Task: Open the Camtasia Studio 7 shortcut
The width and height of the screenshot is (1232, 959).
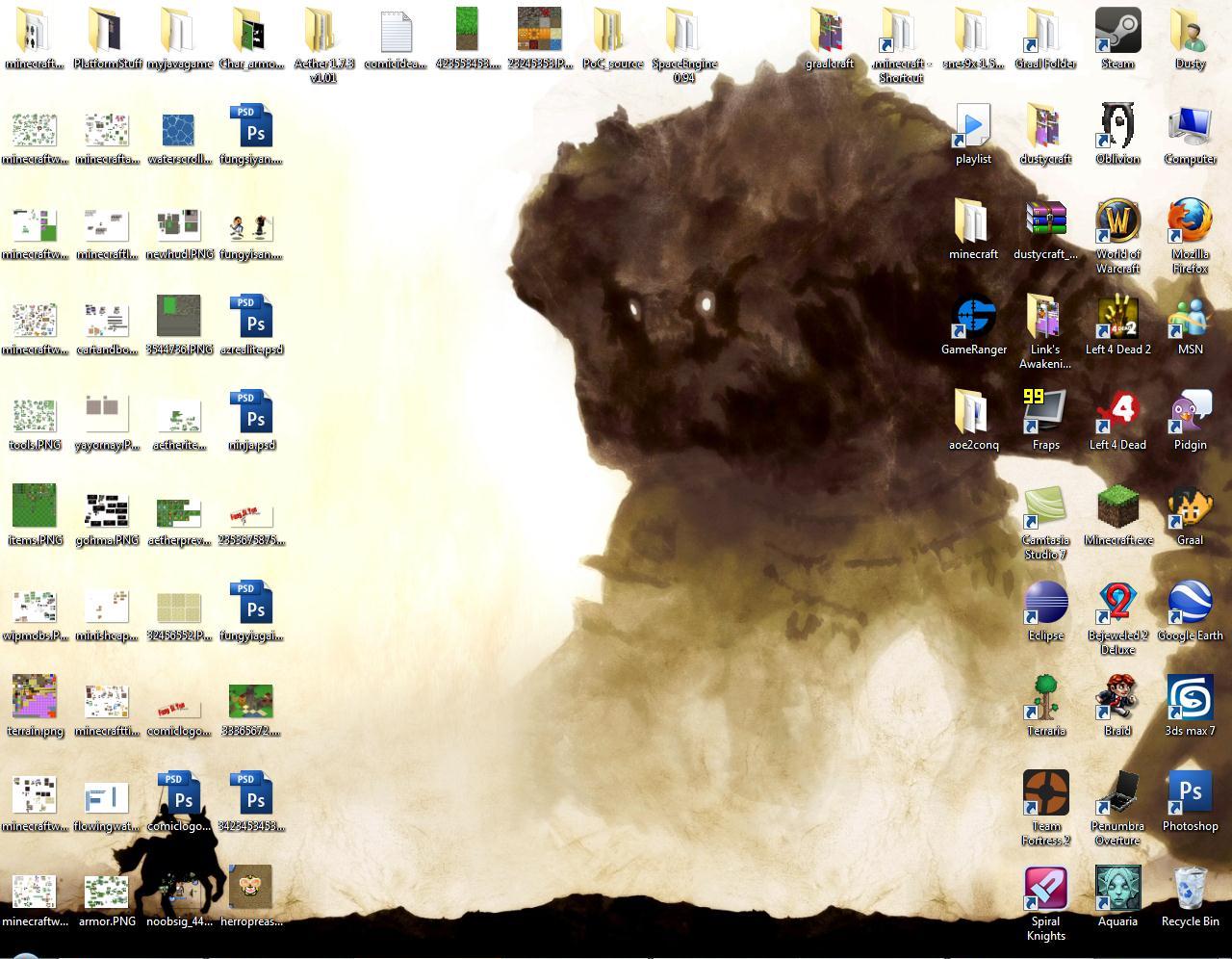Action: tap(1045, 507)
